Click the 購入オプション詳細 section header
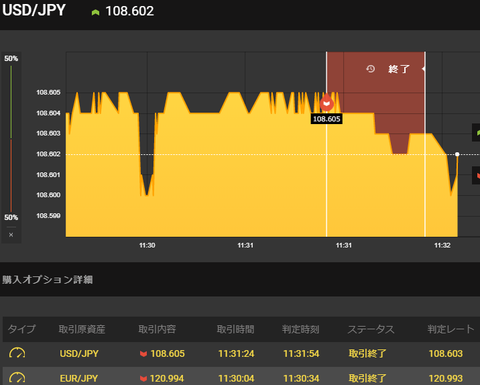 pos(48,279)
